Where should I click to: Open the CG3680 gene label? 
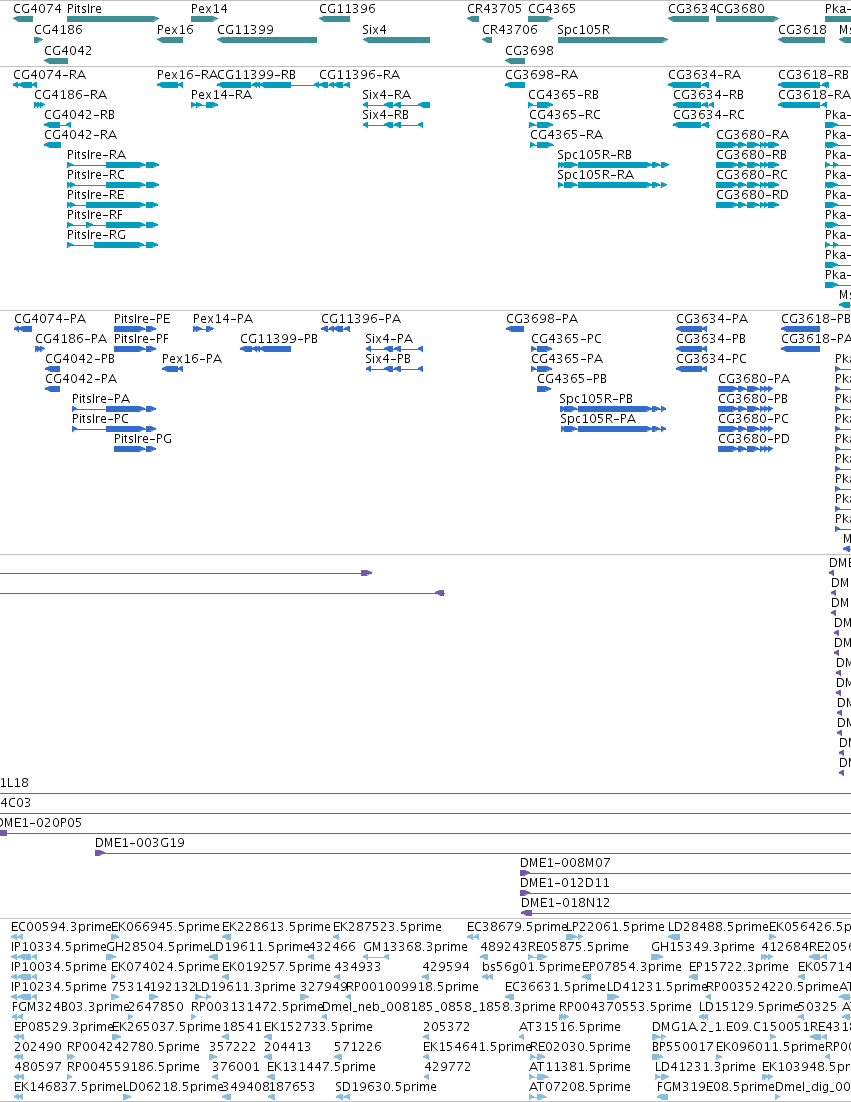[x=740, y=8]
